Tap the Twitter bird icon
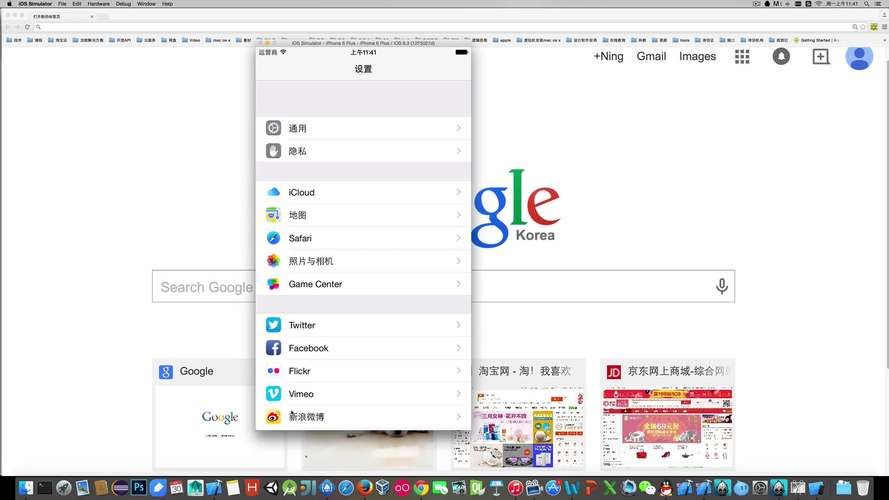Viewport: 889px width, 500px height. point(273,325)
